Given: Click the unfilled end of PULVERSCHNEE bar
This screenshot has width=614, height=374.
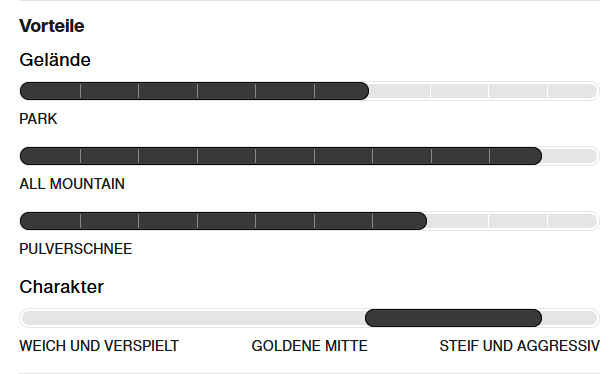Looking at the screenshot, I should click(x=513, y=221).
